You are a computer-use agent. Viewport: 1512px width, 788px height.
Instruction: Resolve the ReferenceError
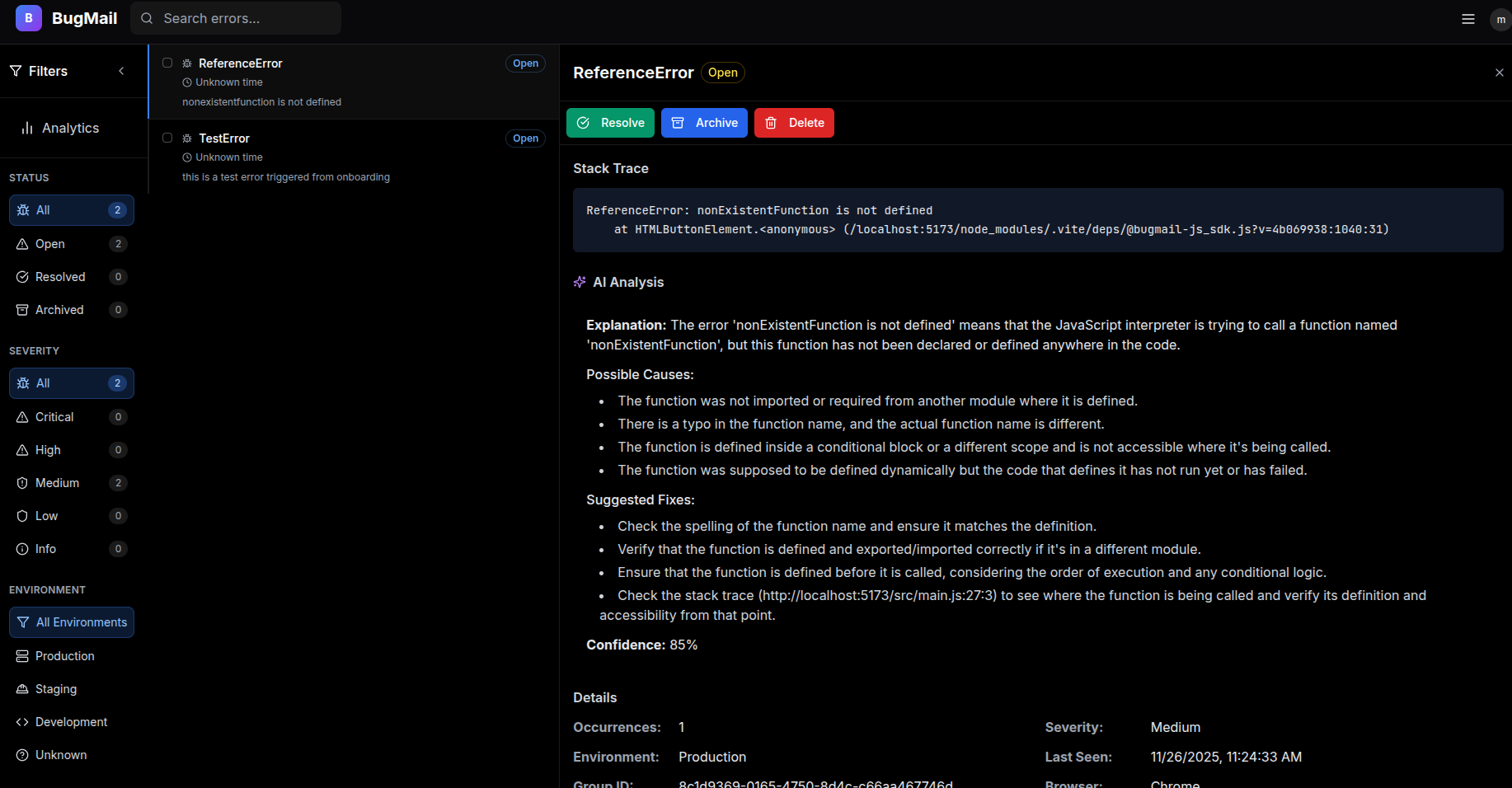[x=610, y=122]
